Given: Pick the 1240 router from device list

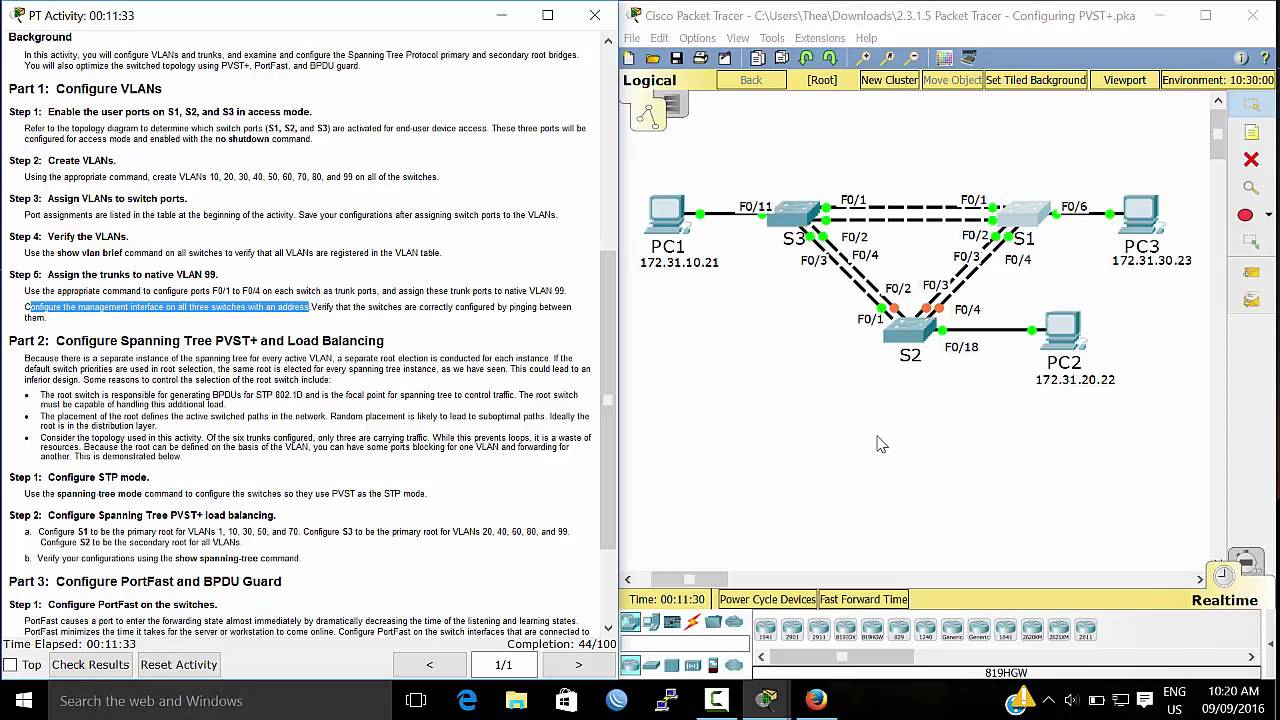Looking at the screenshot, I should 926,630.
